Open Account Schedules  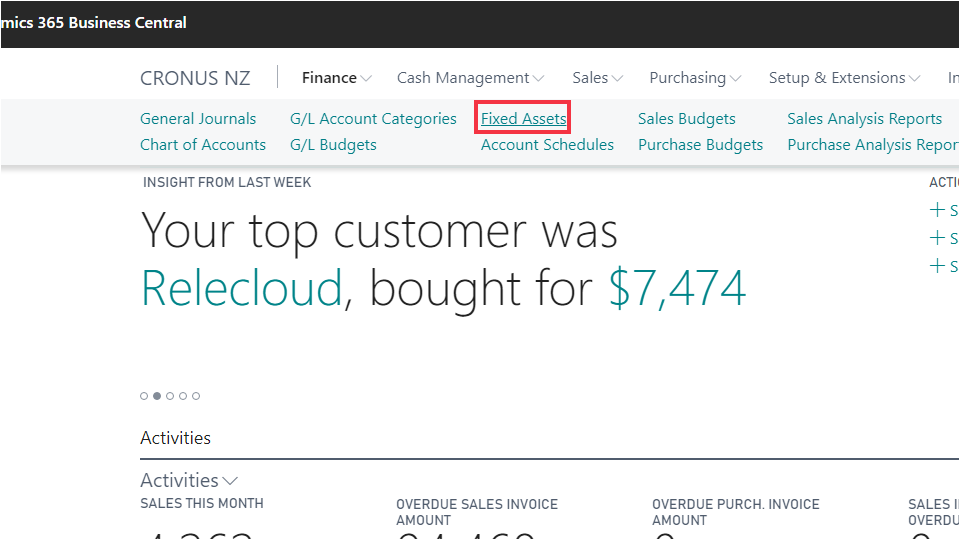547,144
